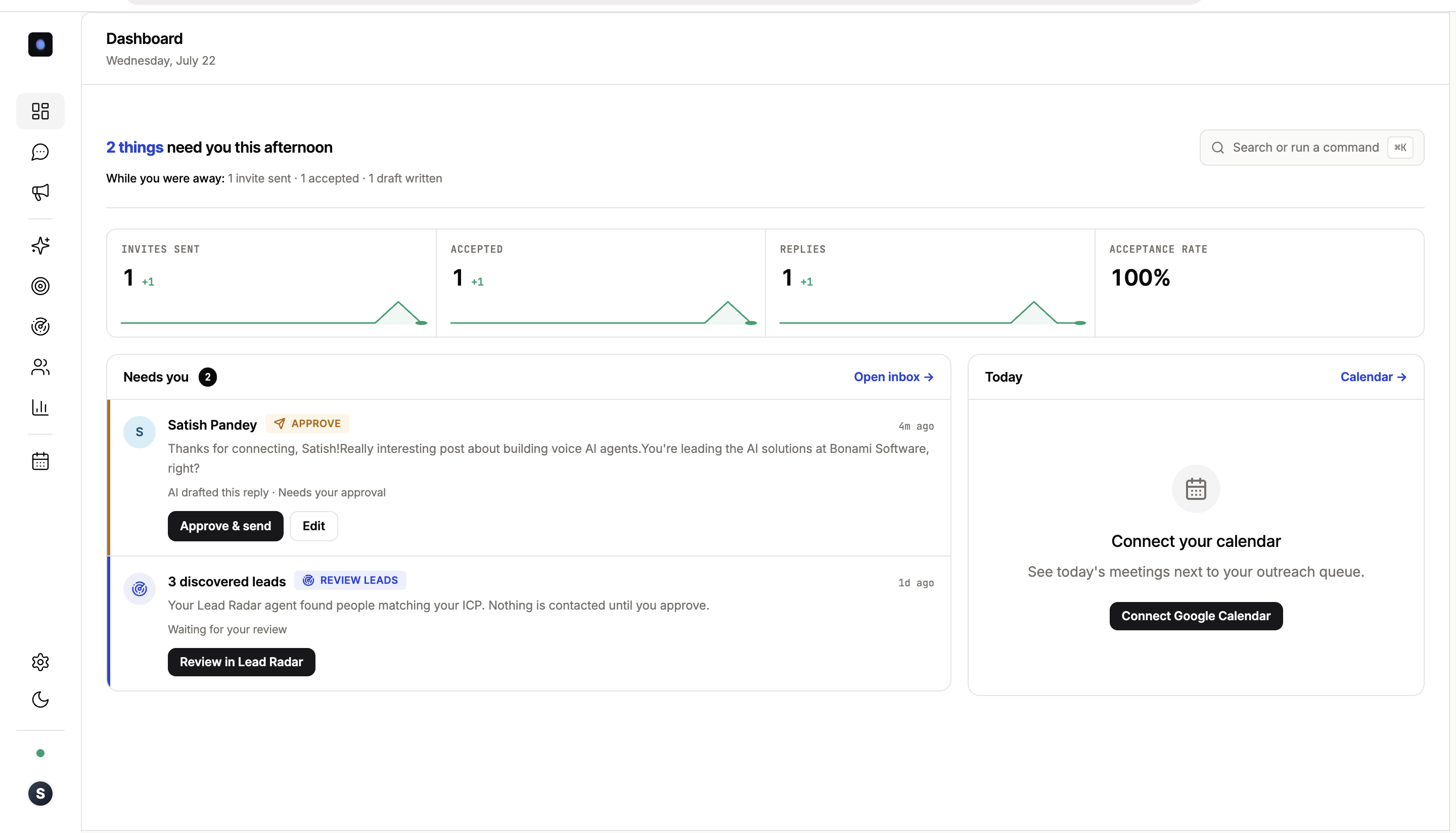Viewport: 1456px width, 833px height.
Task: Click the Replies stat card
Action: click(x=930, y=283)
